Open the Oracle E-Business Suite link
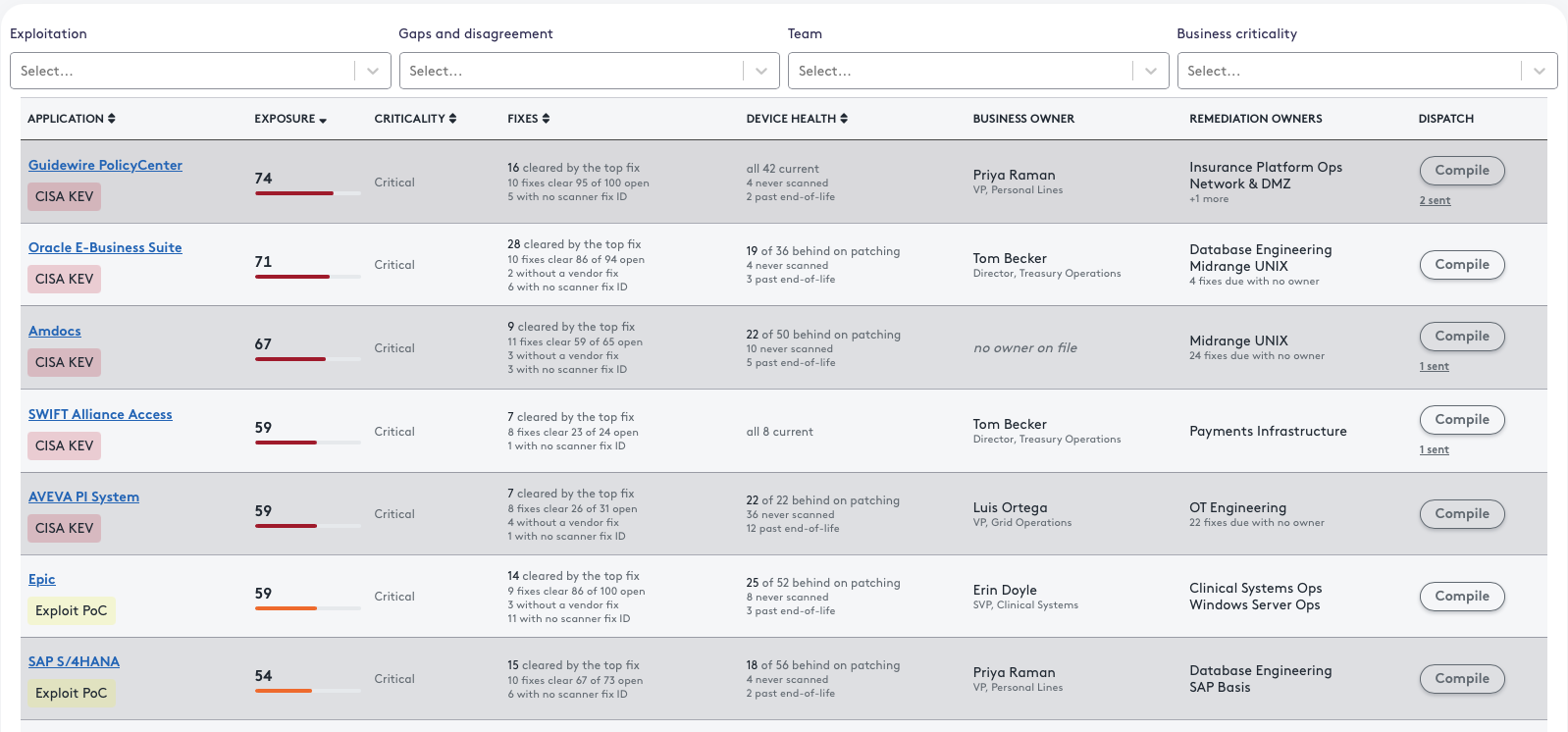 (x=105, y=247)
